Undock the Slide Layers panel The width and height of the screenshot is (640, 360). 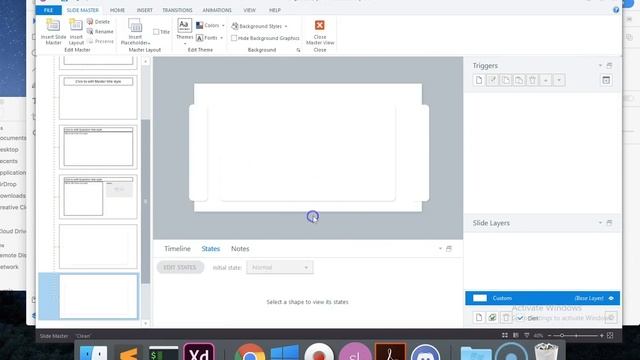pos(609,223)
